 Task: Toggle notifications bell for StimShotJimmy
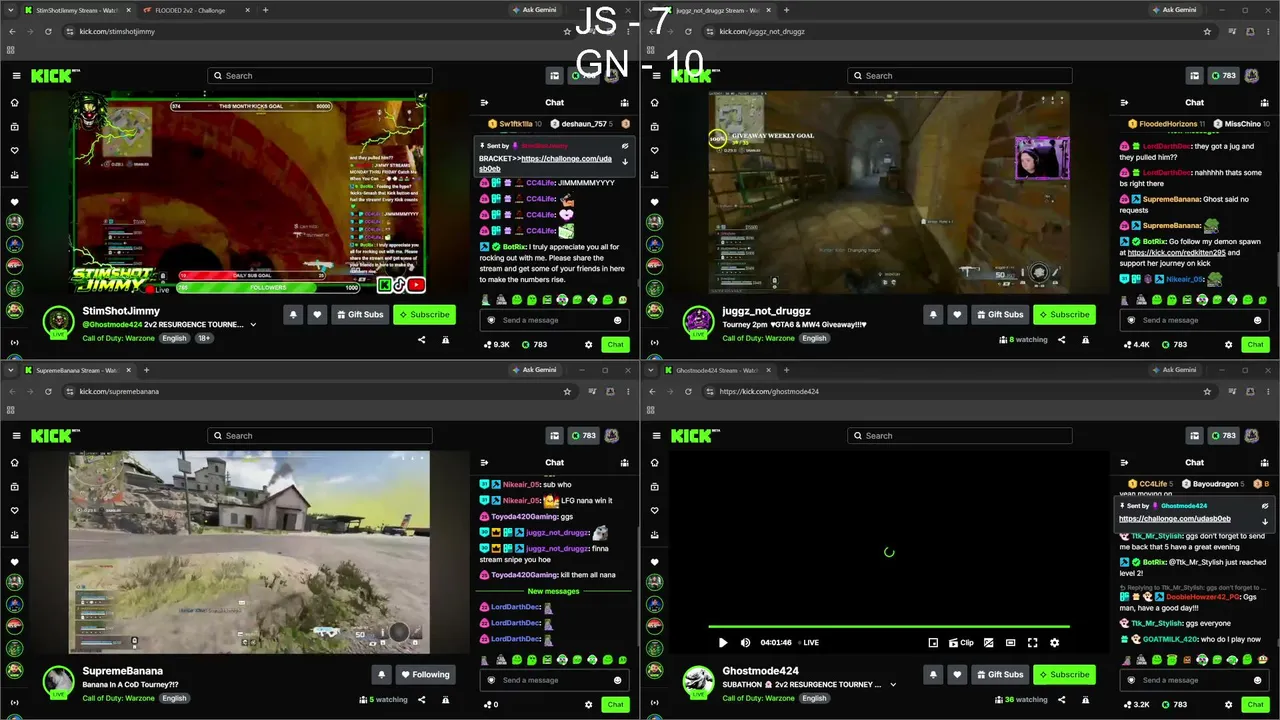(293, 314)
